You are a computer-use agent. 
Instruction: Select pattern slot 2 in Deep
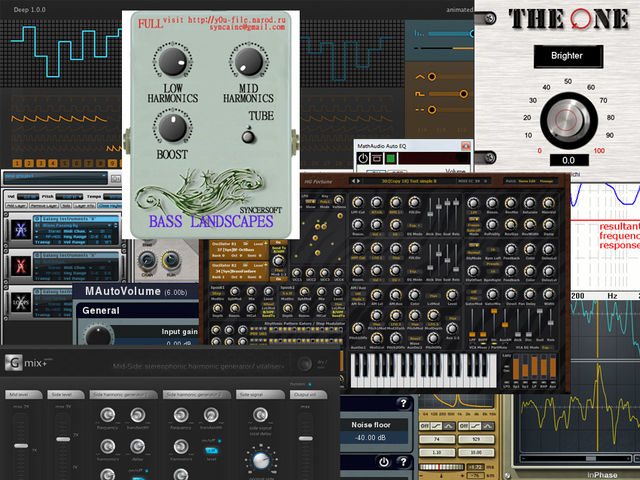[x=29, y=163]
